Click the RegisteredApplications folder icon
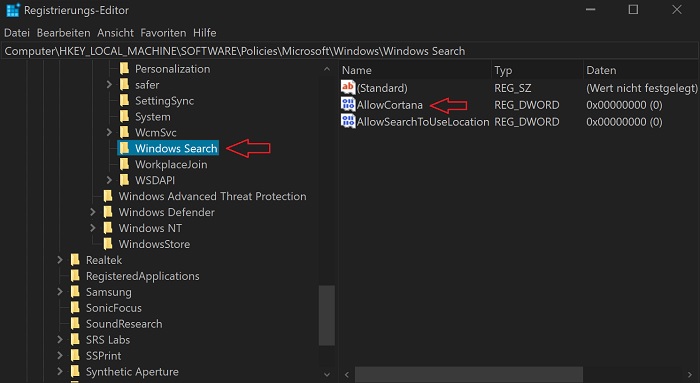Screen dimensions: 700x383 coord(75,276)
